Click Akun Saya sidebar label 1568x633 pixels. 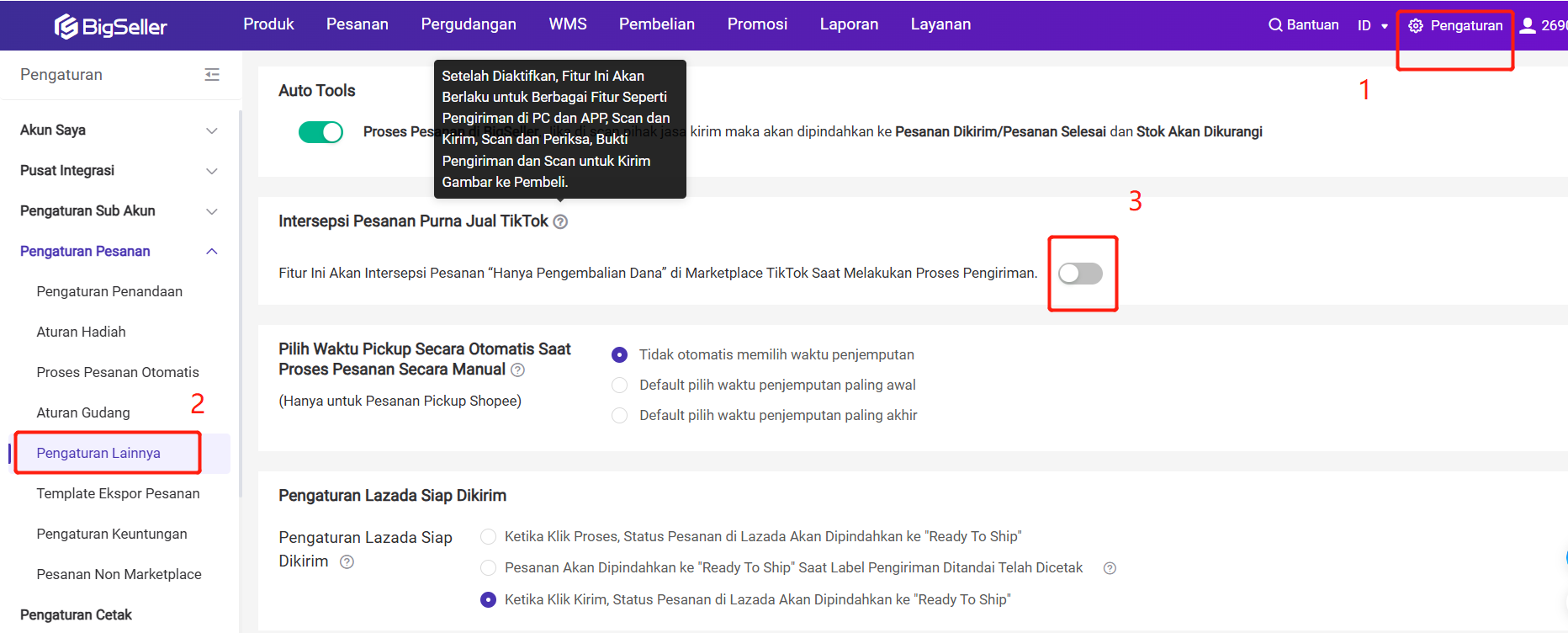tap(53, 130)
